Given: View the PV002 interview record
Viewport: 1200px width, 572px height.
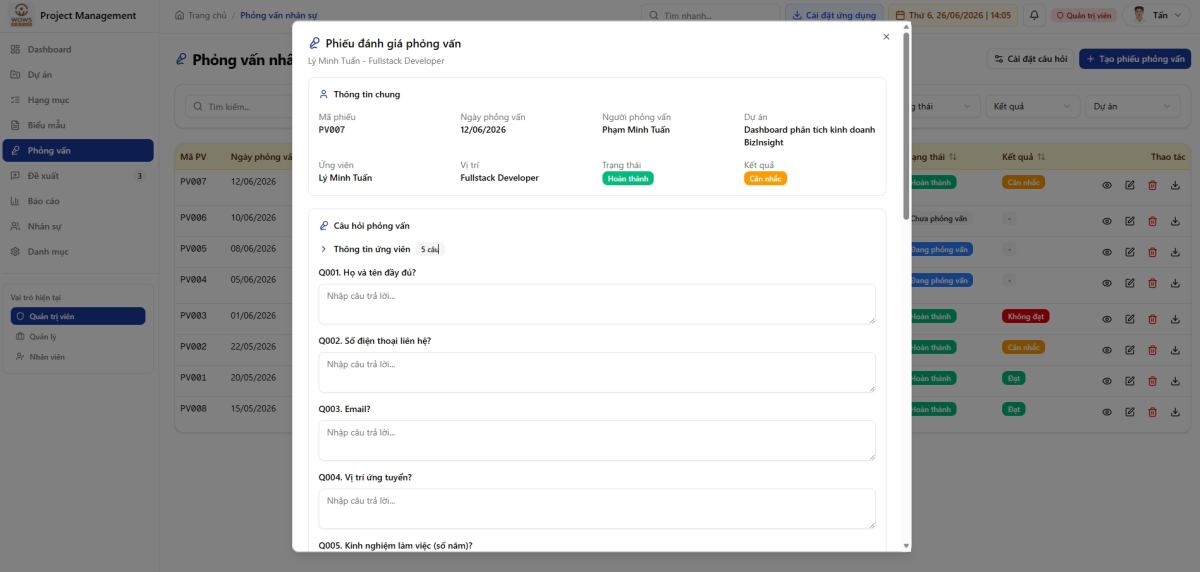Looking at the screenshot, I should coord(1107,350).
